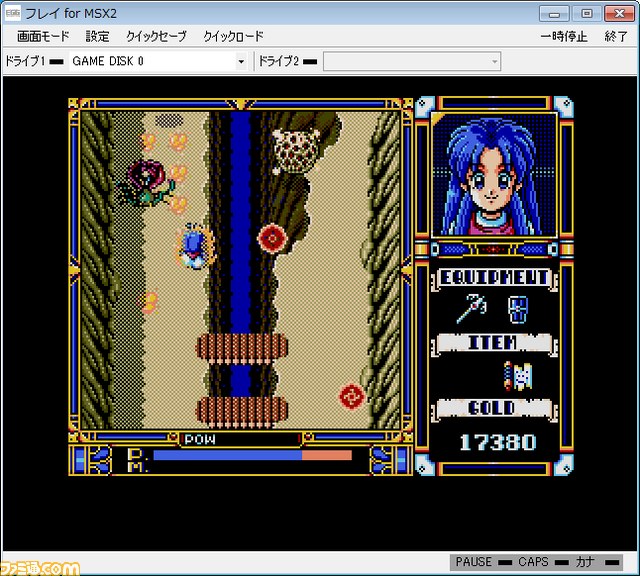Click クイックセーブ to quick save
The image size is (640, 576).
pos(156,36)
